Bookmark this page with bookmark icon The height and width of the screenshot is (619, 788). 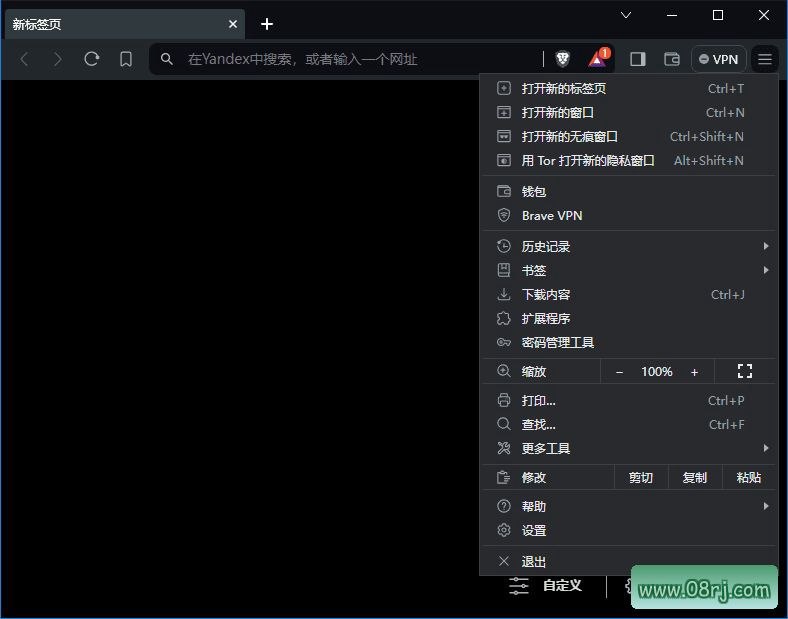point(126,59)
